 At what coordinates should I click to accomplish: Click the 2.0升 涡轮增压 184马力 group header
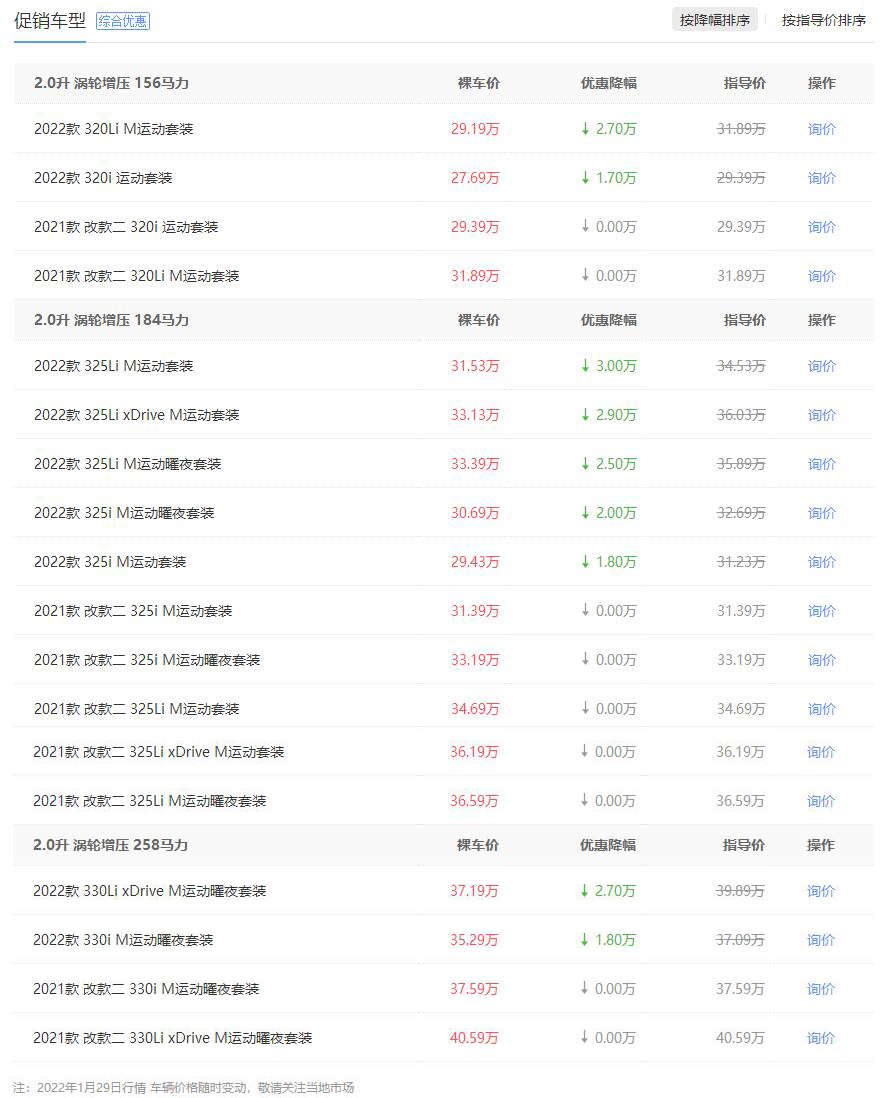[x=111, y=320]
